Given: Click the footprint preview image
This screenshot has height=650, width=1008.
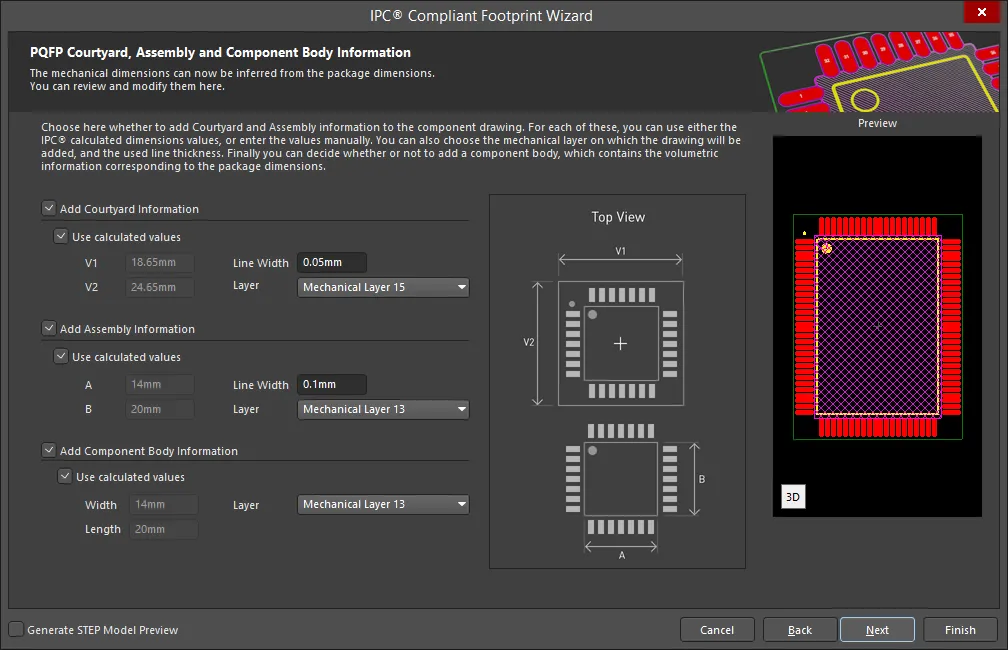Looking at the screenshot, I should tap(878, 327).
